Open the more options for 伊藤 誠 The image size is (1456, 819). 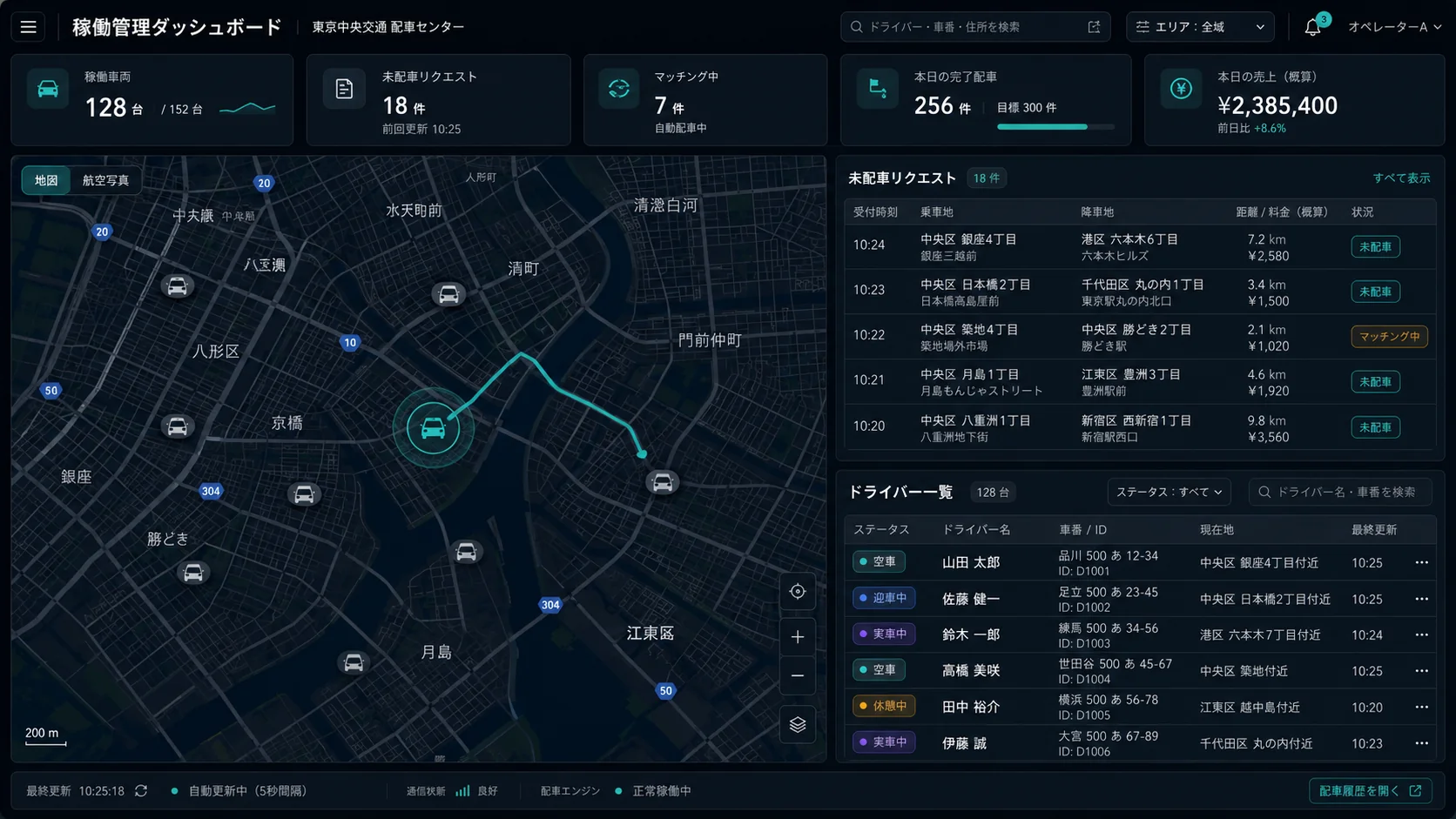point(1421,743)
